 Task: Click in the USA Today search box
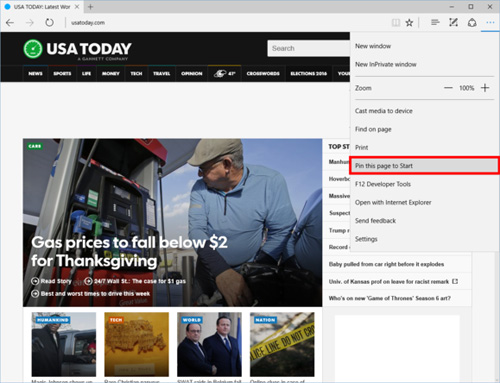coord(308,48)
